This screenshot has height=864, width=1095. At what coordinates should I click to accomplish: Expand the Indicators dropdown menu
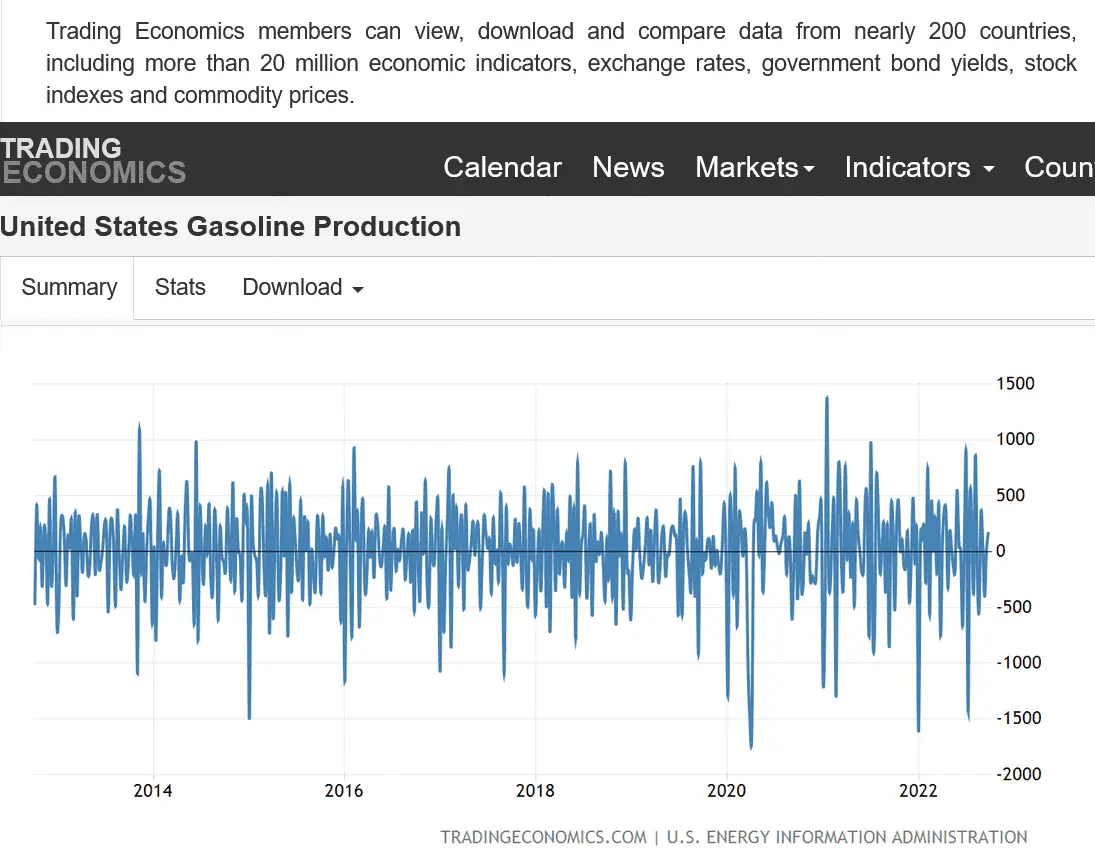tap(919, 167)
